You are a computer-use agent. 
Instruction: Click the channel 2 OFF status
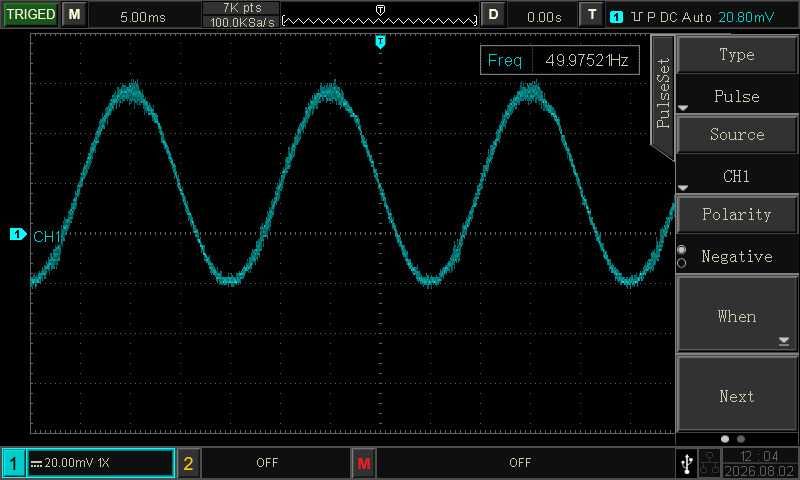(267, 463)
